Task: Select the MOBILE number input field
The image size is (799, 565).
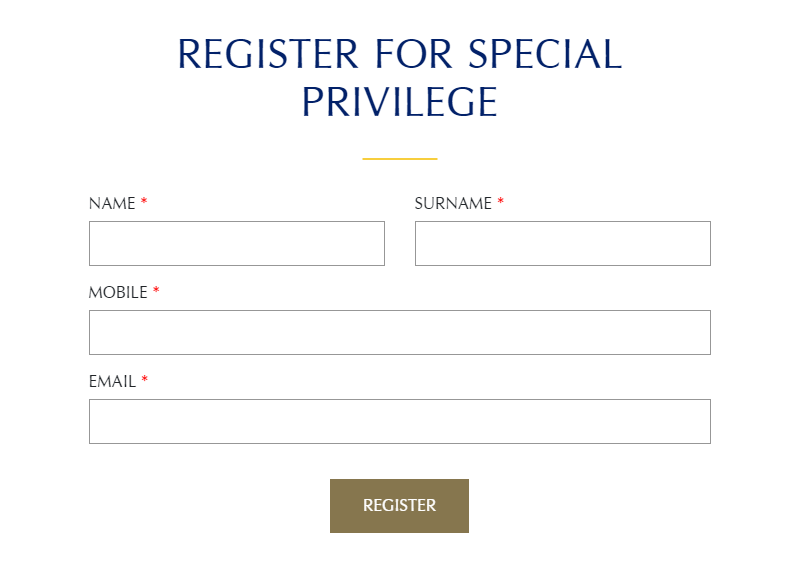Action: pos(400,332)
